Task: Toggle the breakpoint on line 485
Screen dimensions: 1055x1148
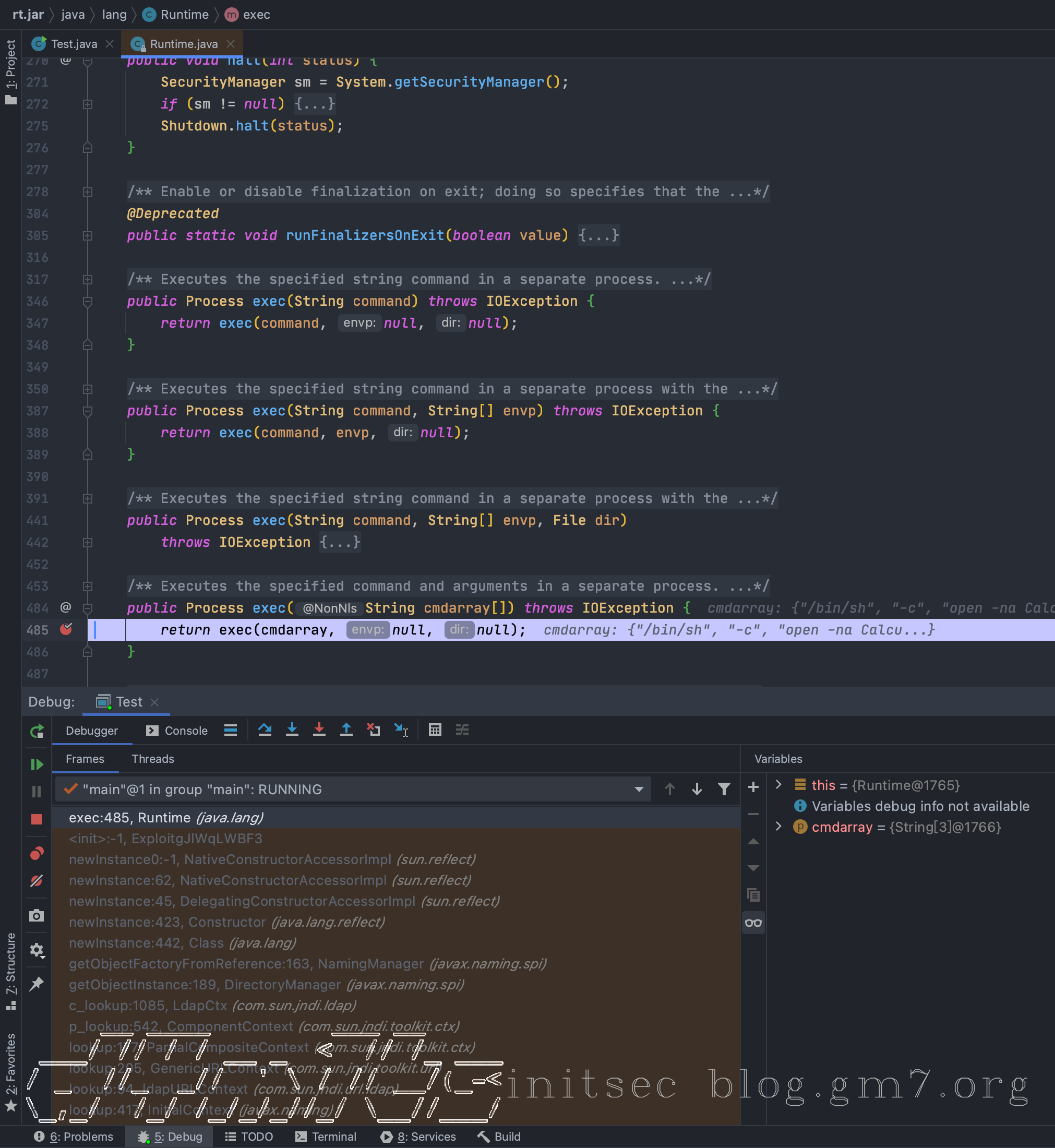Action: click(x=66, y=630)
